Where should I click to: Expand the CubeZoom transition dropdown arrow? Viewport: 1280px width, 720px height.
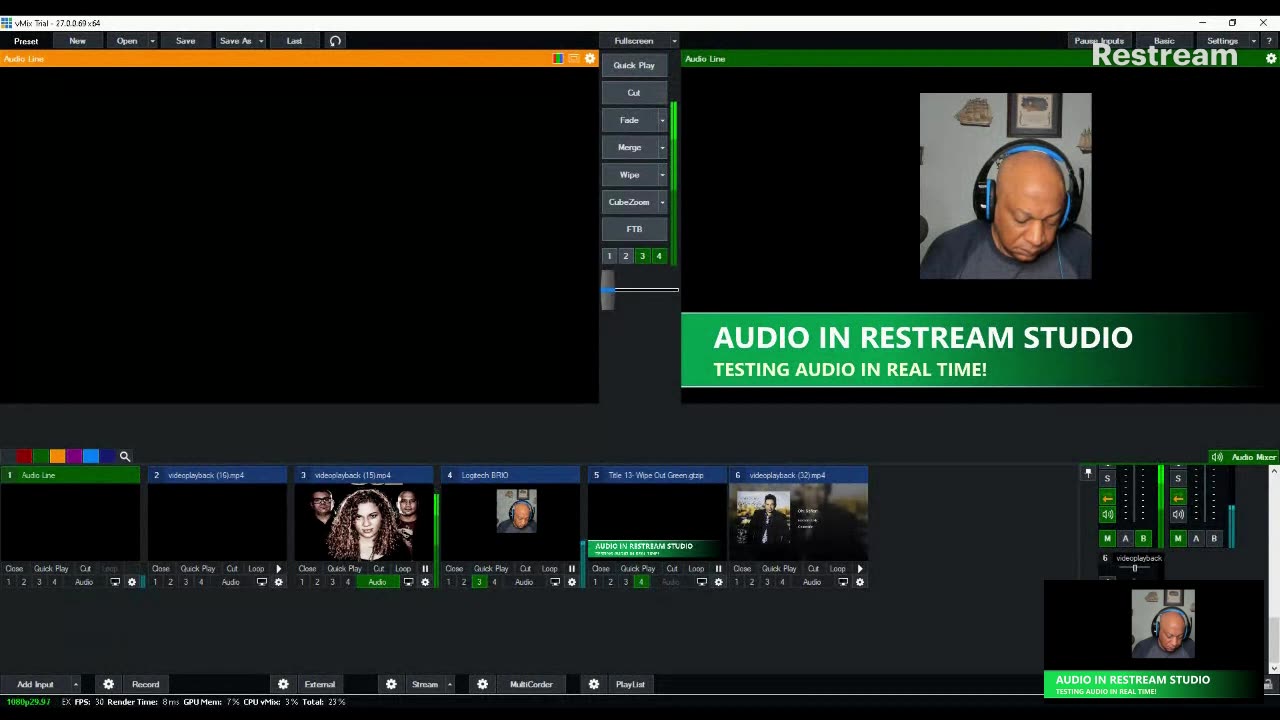pos(662,202)
